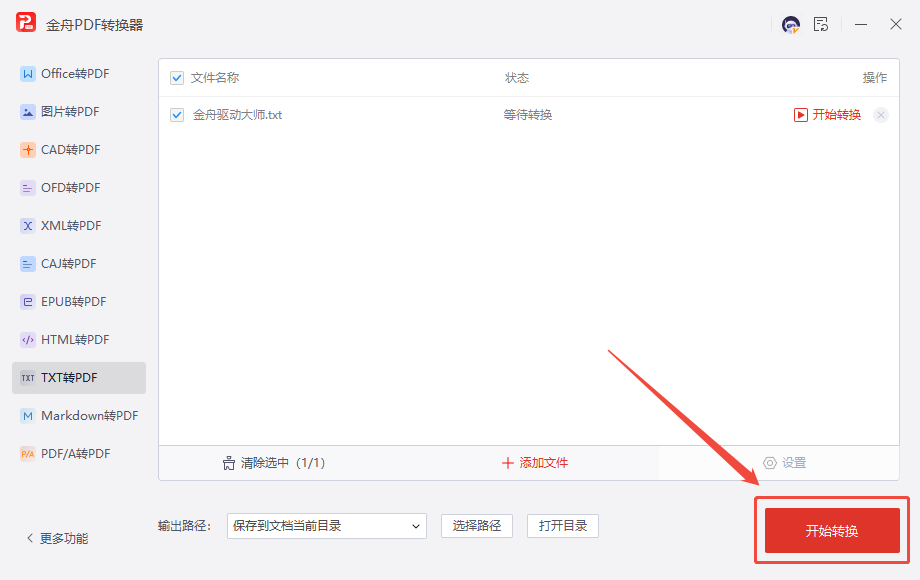Switch to Office转PDF mode

[x=79, y=74]
